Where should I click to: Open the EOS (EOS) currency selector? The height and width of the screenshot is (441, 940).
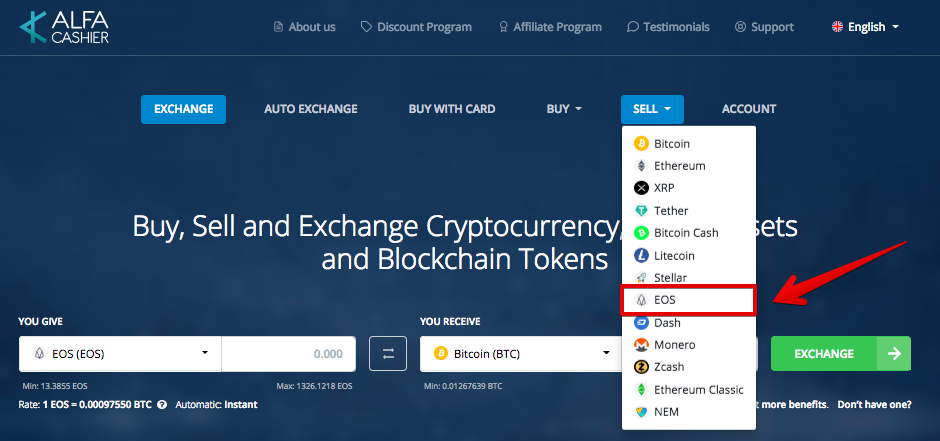pyautogui.click(x=120, y=354)
